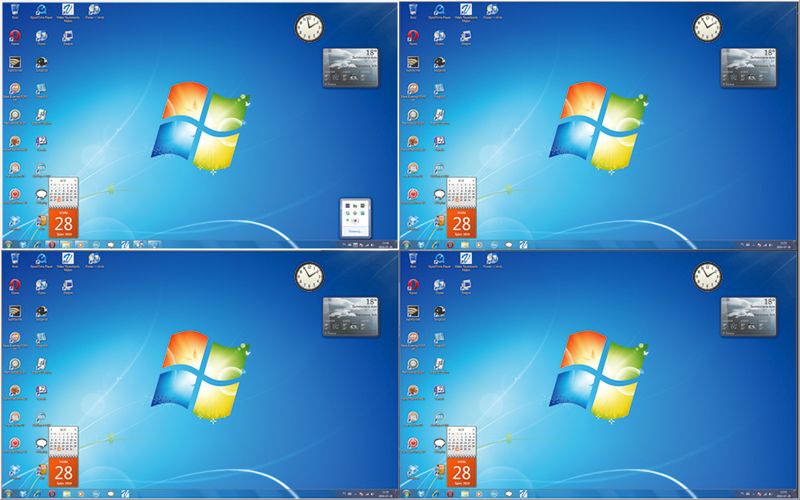Viewport: 800px width, 500px height.
Task: Open the folder icon in top-right taskbar
Action: [465, 245]
